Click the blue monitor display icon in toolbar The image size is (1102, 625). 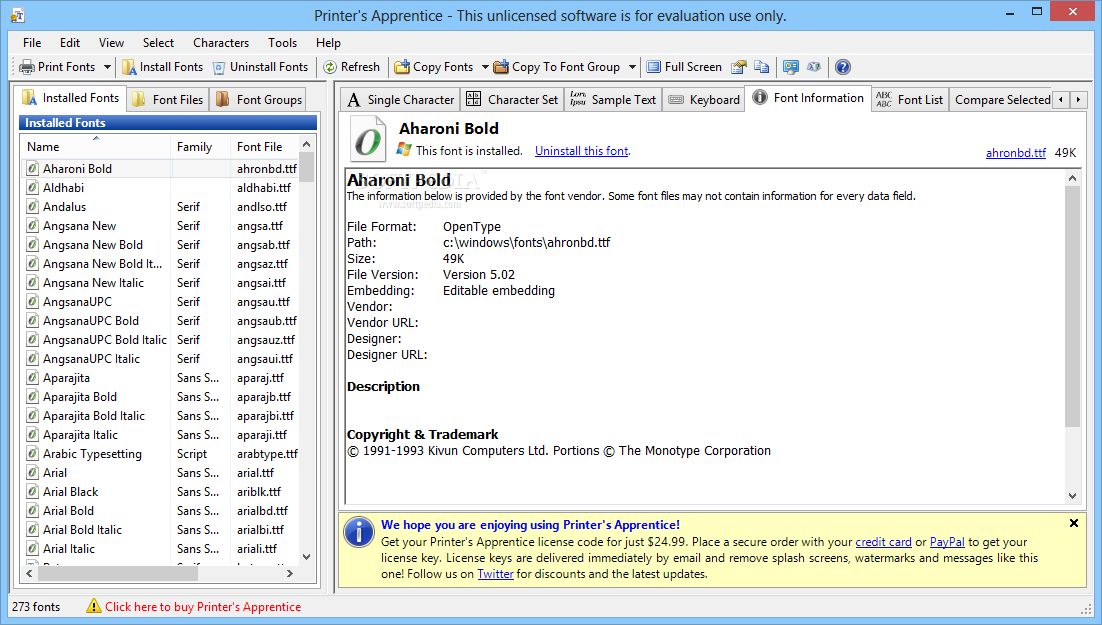coord(791,67)
